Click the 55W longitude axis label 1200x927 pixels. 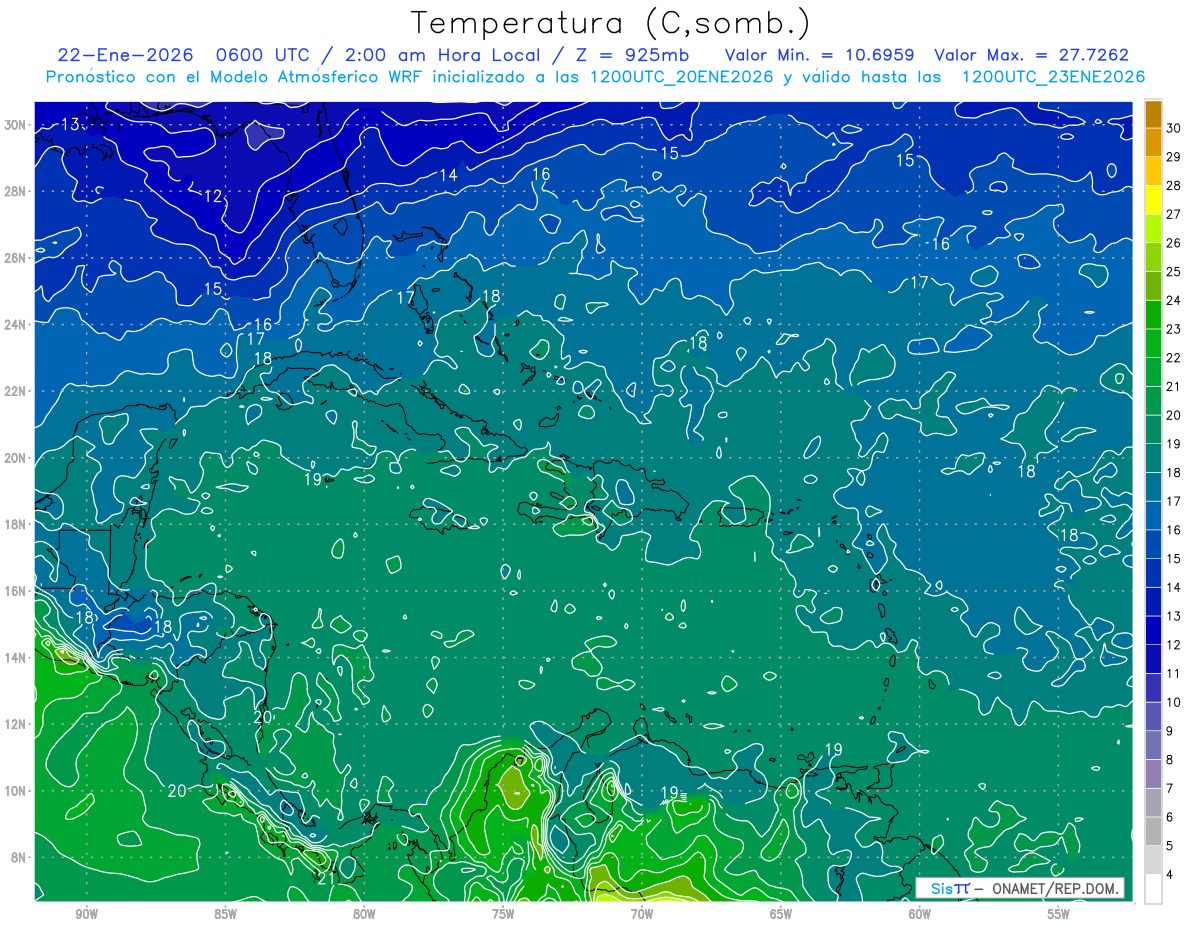(1059, 914)
